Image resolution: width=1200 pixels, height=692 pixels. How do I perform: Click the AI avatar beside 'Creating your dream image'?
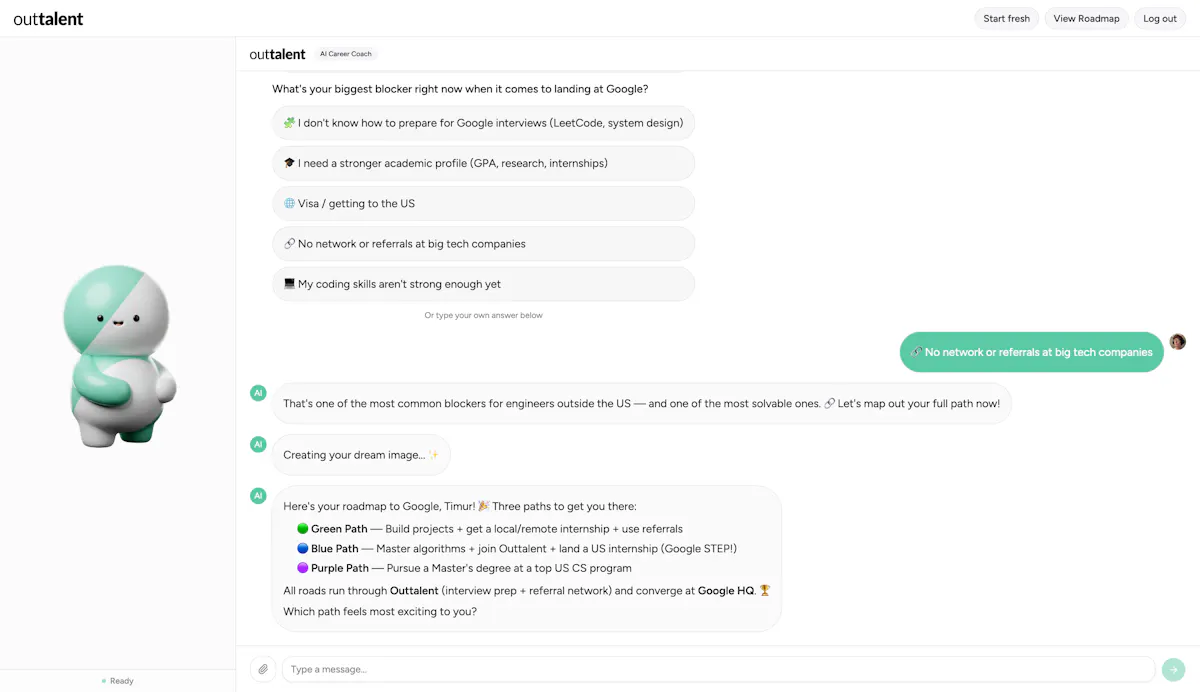258,444
